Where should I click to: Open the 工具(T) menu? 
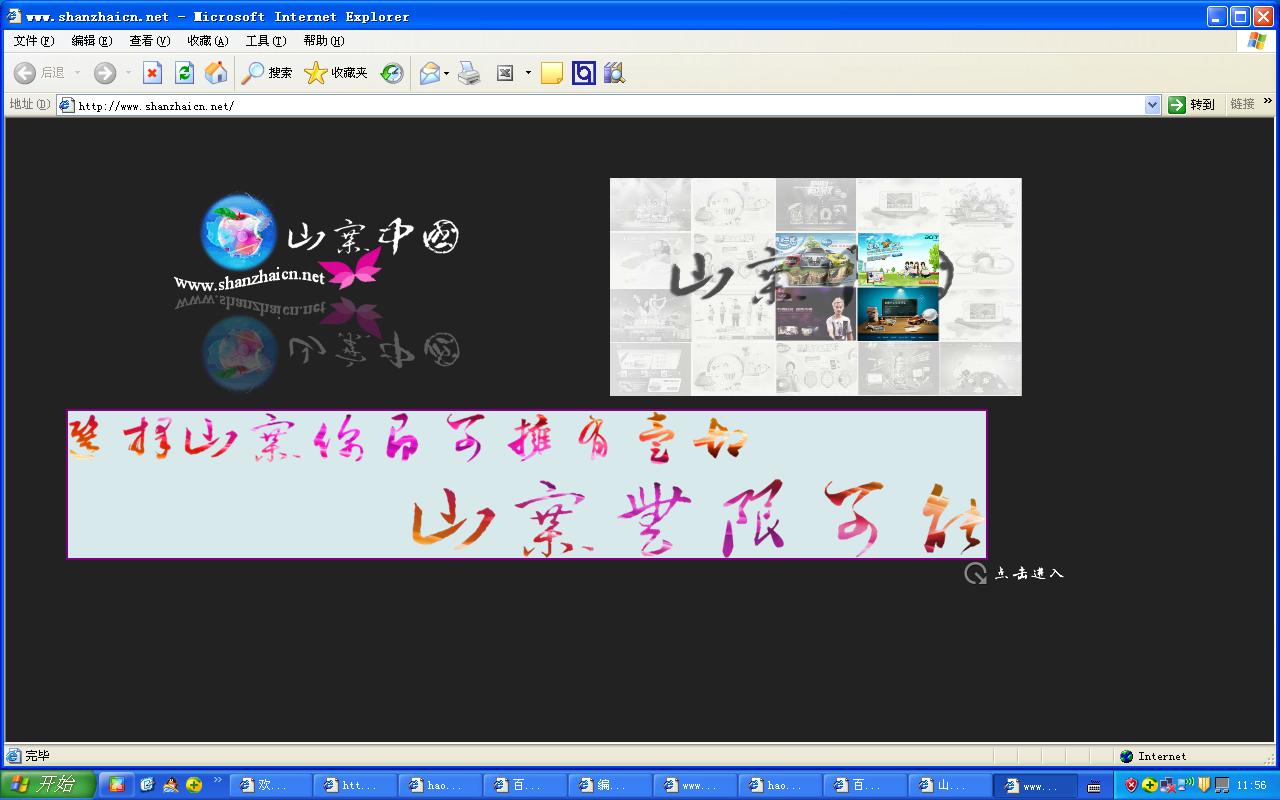tap(265, 41)
